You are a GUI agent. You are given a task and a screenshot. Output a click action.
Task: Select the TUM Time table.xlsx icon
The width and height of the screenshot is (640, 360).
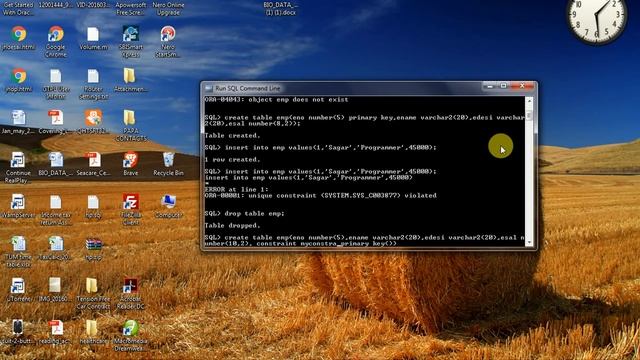(18, 244)
